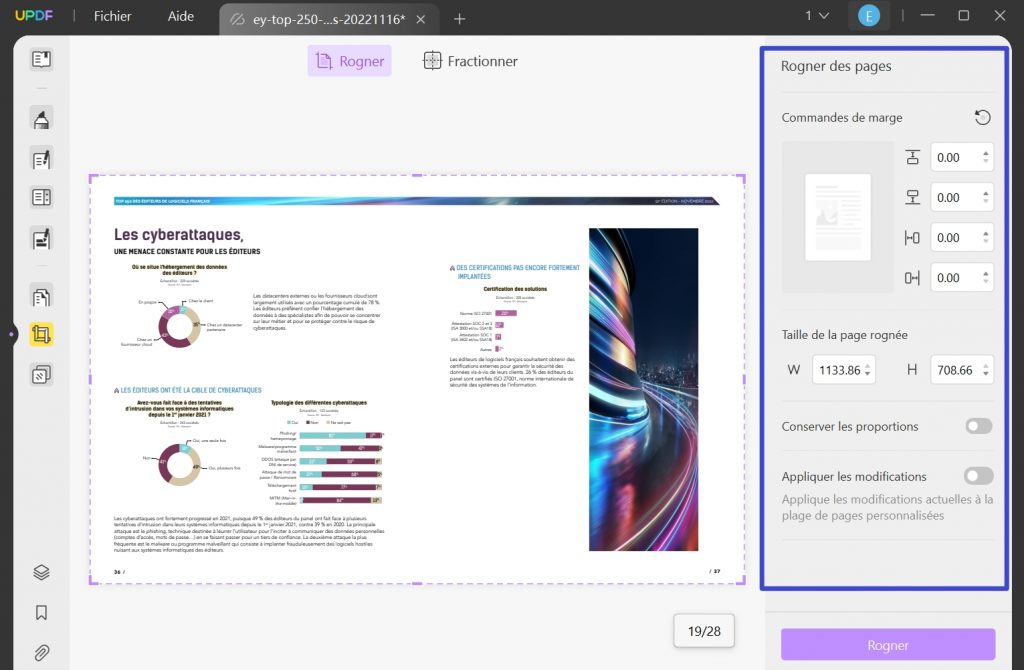Switch to the Rogner mode tab

pyautogui.click(x=349, y=61)
